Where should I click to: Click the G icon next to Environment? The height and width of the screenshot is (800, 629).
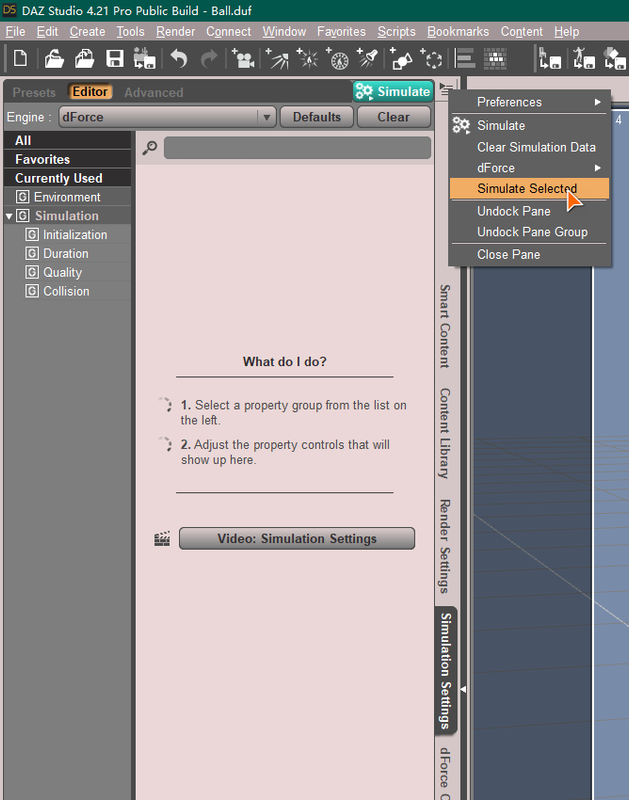pyautogui.click(x=22, y=196)
